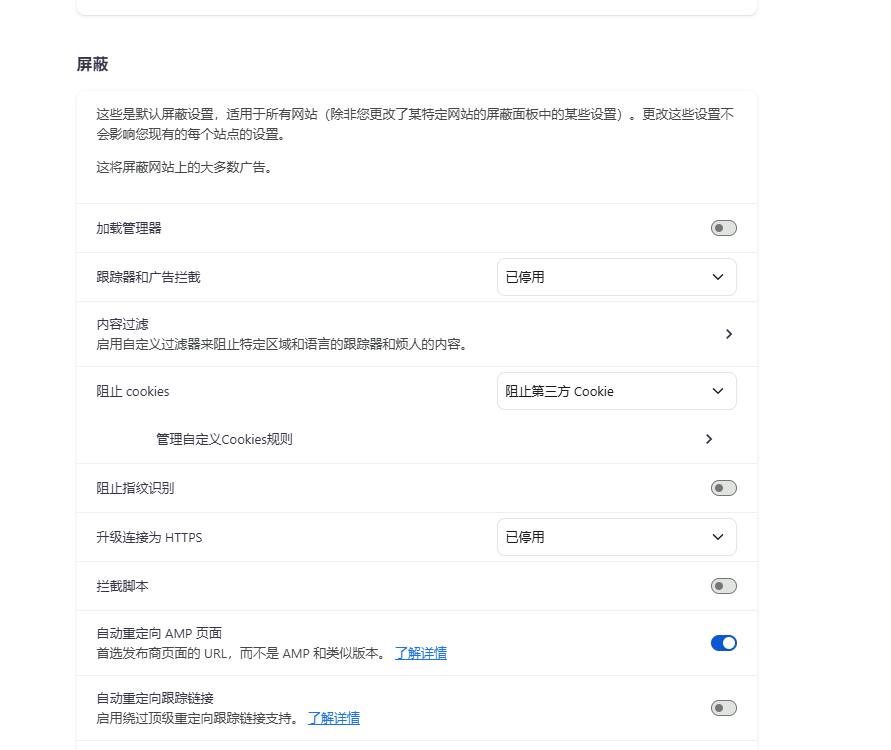Viewport: 891px width, 750px height.
Task: Open 管理自定义Cookies规则 via chevron arrow
Action: click(x=709, y=439)
